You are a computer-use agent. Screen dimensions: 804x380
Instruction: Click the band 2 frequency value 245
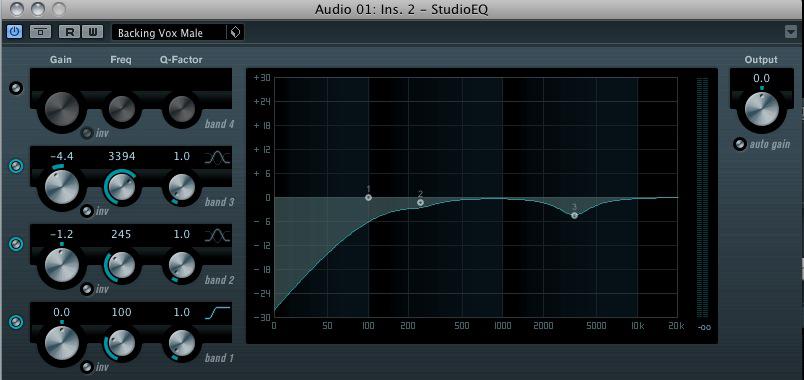click(x=122, y=234)
